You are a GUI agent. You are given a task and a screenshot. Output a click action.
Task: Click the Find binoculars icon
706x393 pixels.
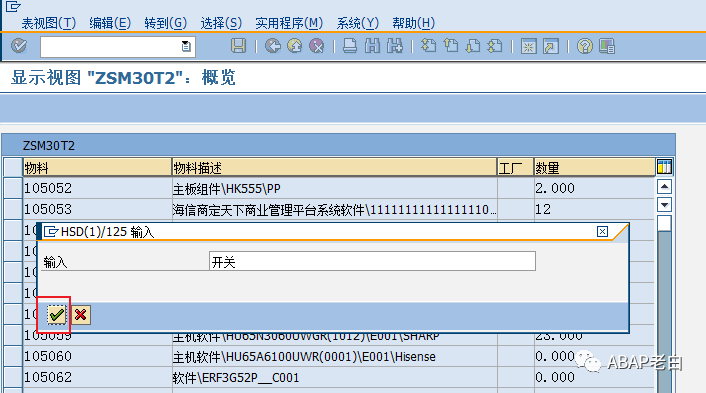pyautogui.click(x=372, y=46)
